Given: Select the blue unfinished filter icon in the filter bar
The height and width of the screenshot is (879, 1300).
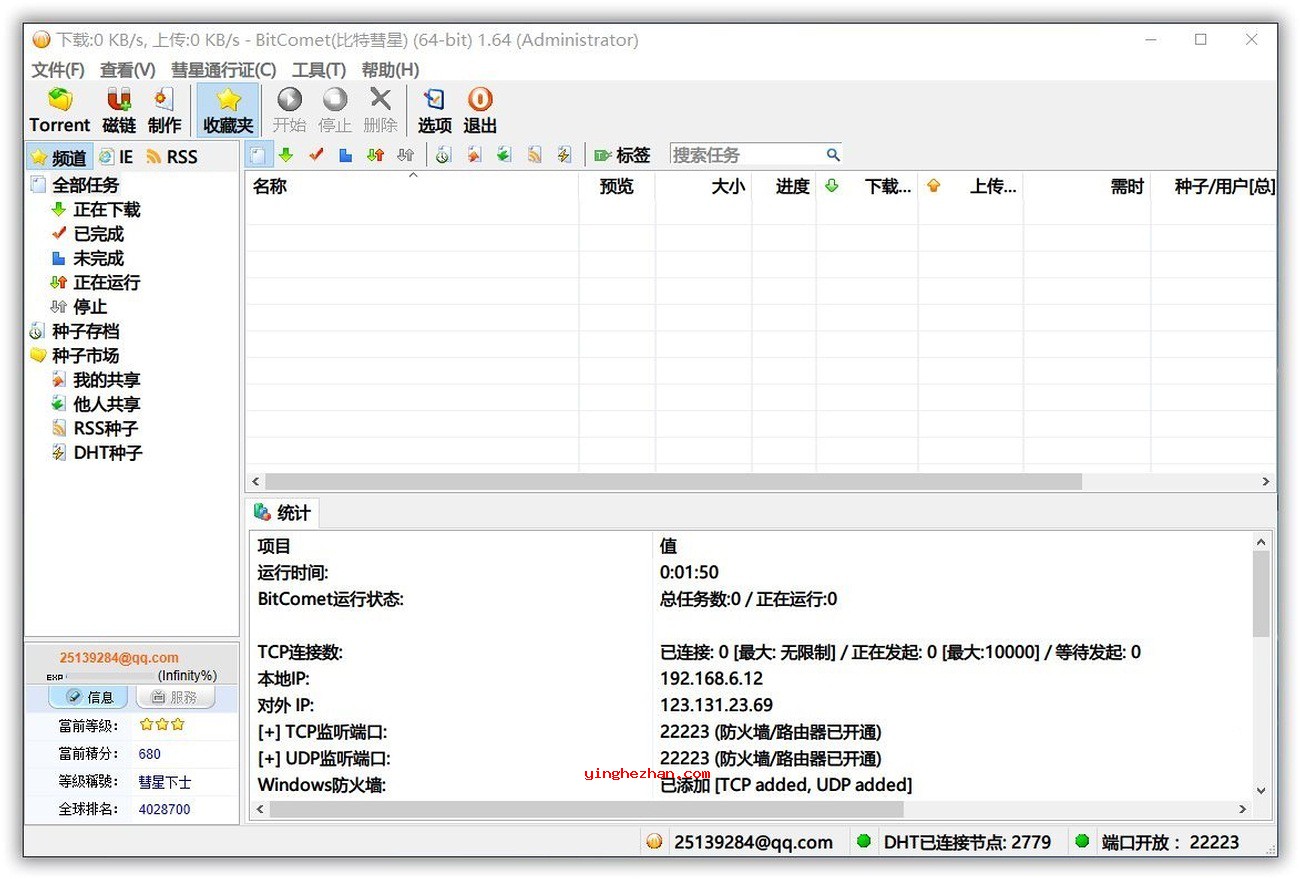Looking at the screenshot, I should tap(345, 155).
